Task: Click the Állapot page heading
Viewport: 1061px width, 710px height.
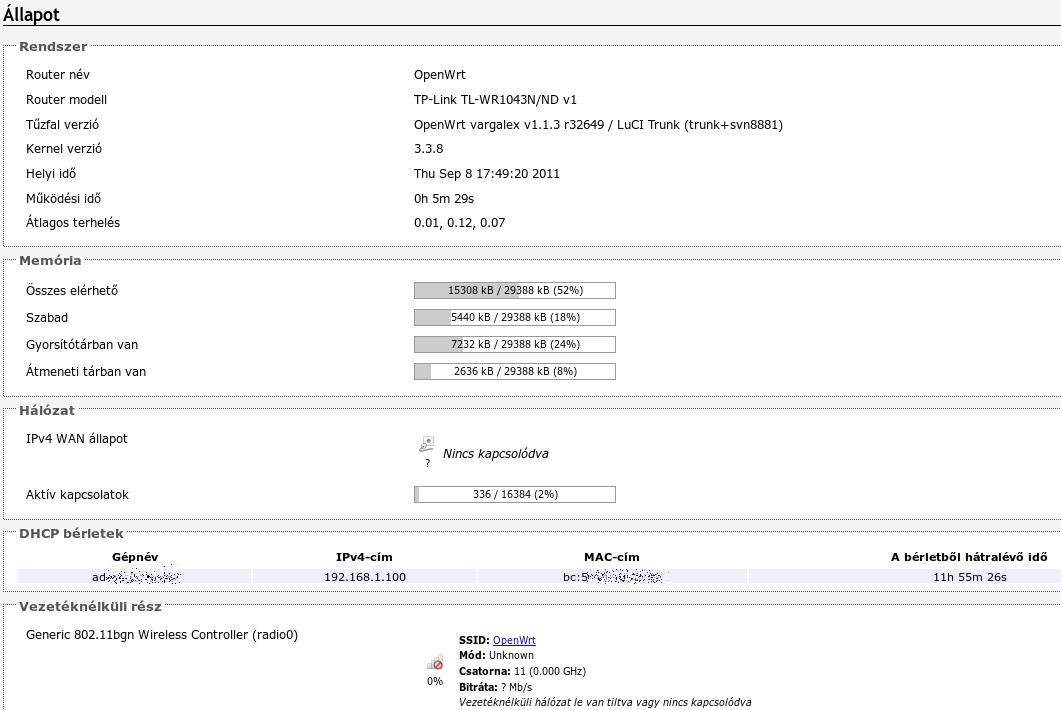Action: [31, 14]
